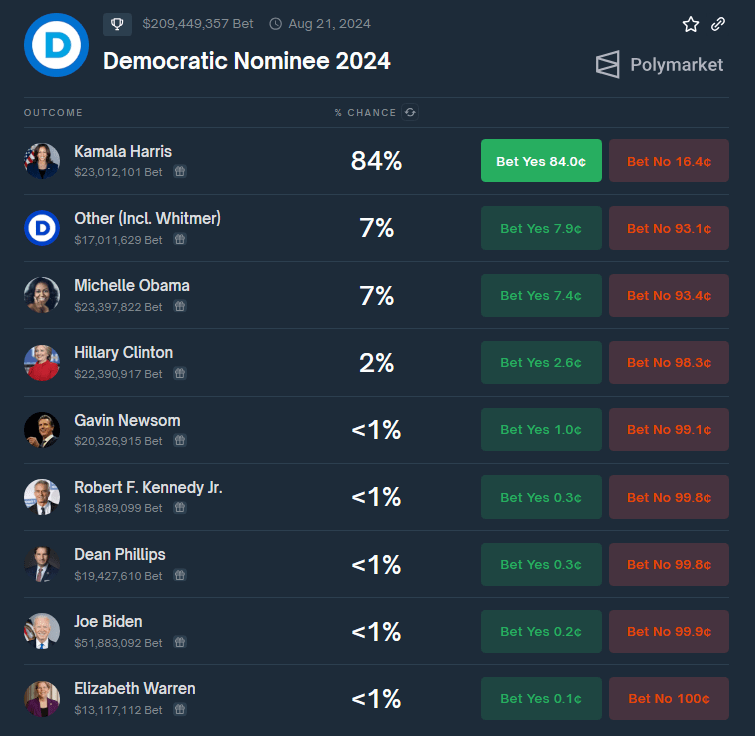
Task: Click the Polymarket logo
Action: [659, 65]
